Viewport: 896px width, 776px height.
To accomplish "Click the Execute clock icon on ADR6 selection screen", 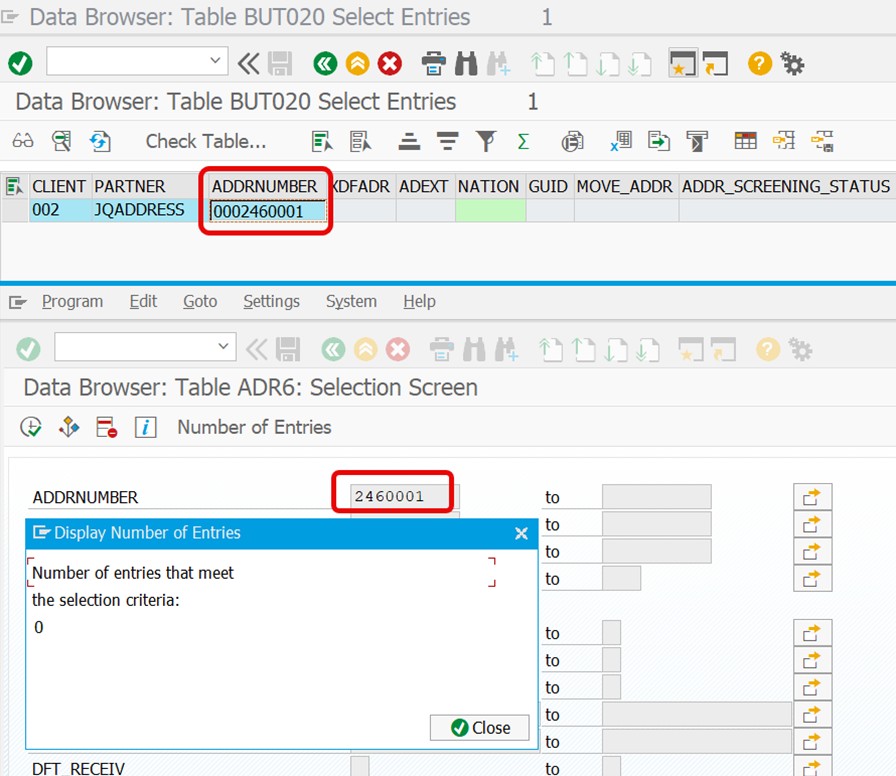I will (x=31, y=427).
